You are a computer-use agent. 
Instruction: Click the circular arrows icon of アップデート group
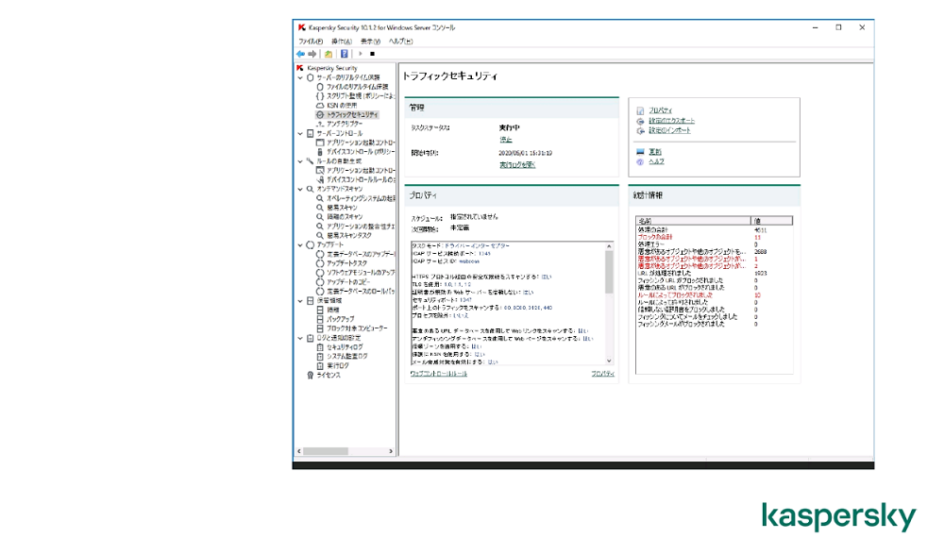pyautogui.click(x=310, y=245)
